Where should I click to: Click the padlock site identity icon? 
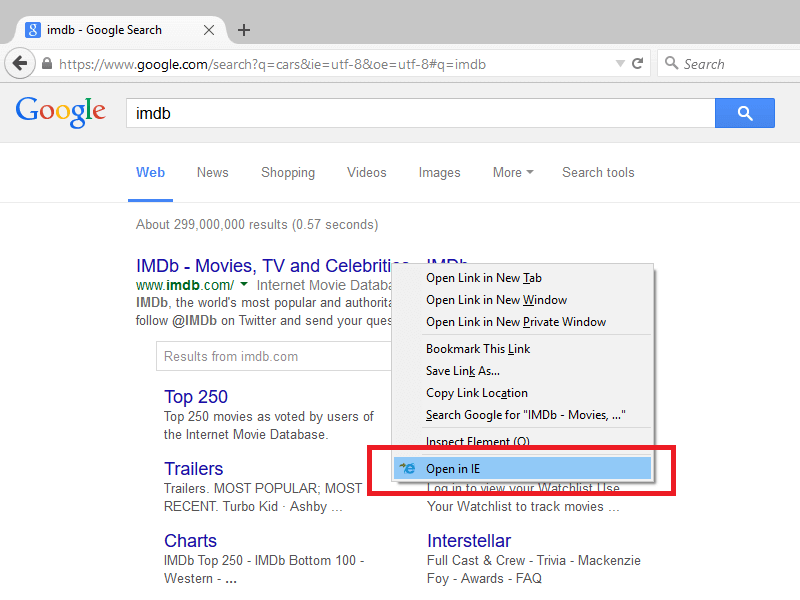[47, 64]
